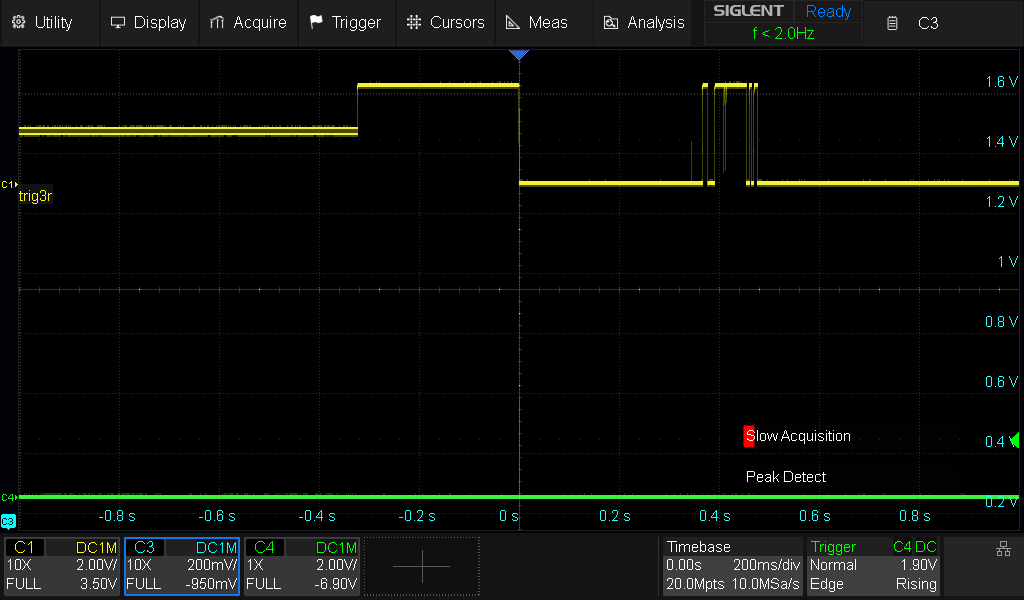Viewport: 1024px width, 600px height.
Task: Click the plus box to add channel
Action: (x=421, y=566)
